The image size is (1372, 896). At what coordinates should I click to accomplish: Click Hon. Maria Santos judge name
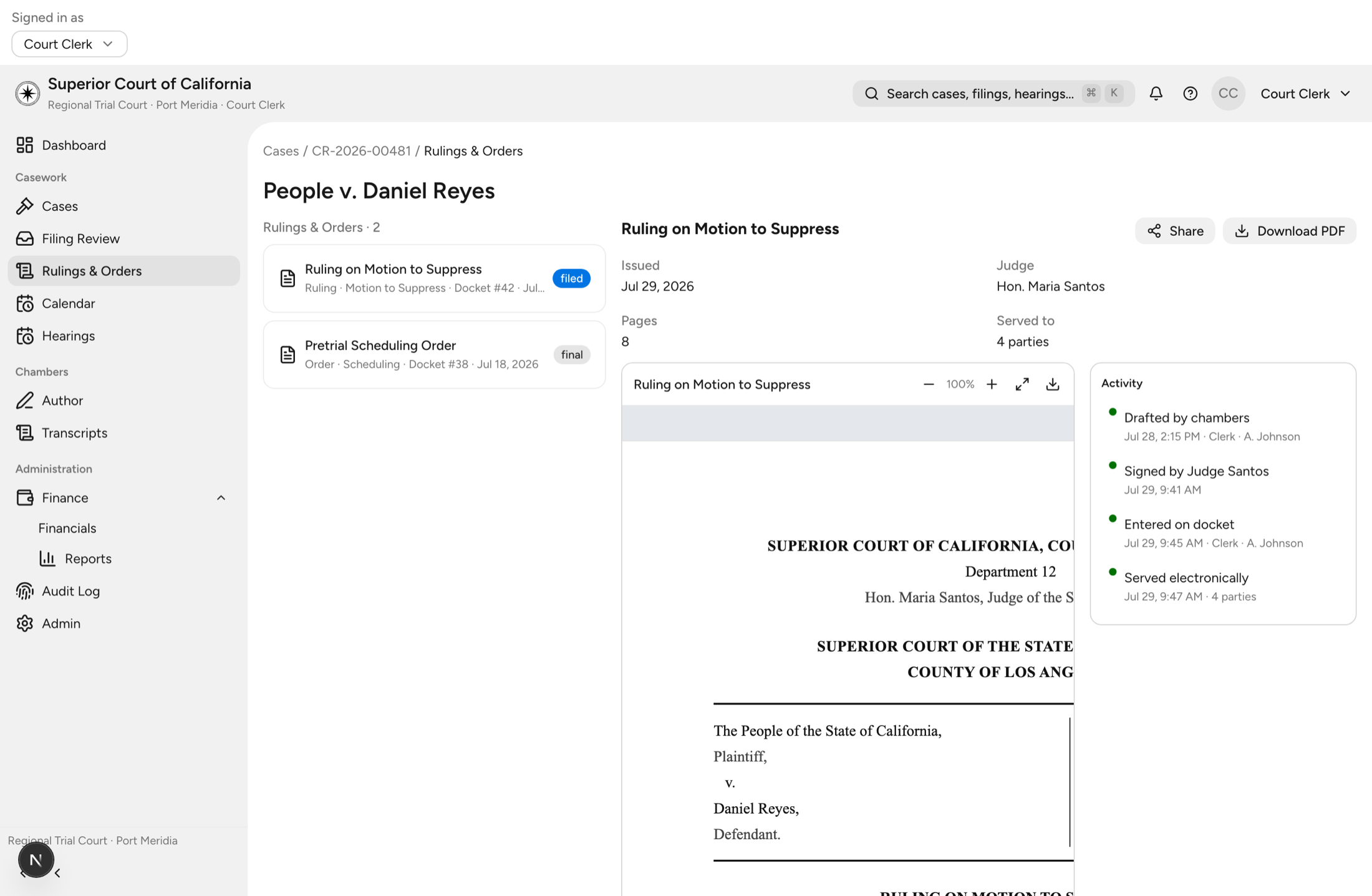tap(1050, 286)
